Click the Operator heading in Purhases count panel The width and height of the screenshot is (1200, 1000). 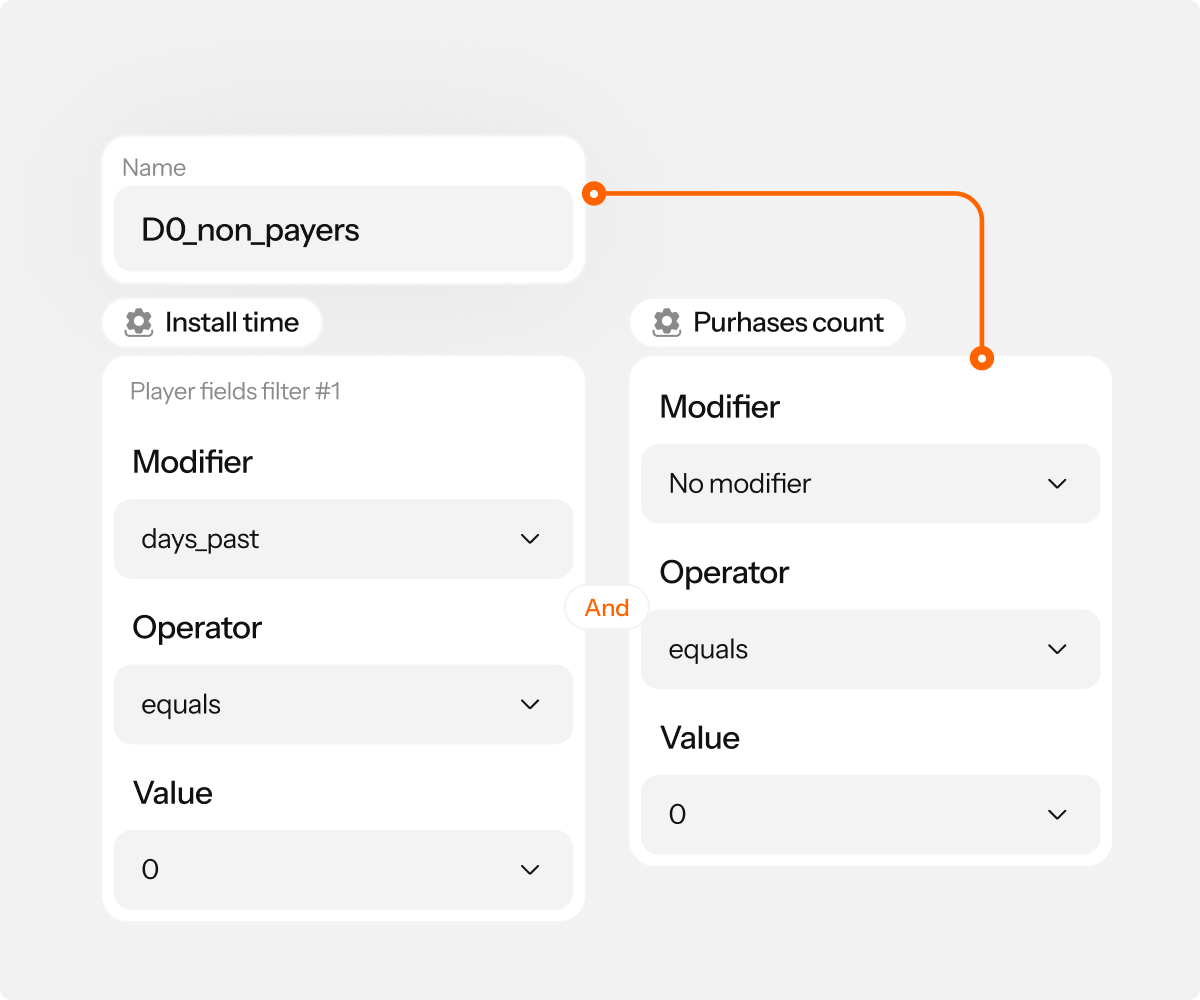pyautogui.click(x=725, y=573)
